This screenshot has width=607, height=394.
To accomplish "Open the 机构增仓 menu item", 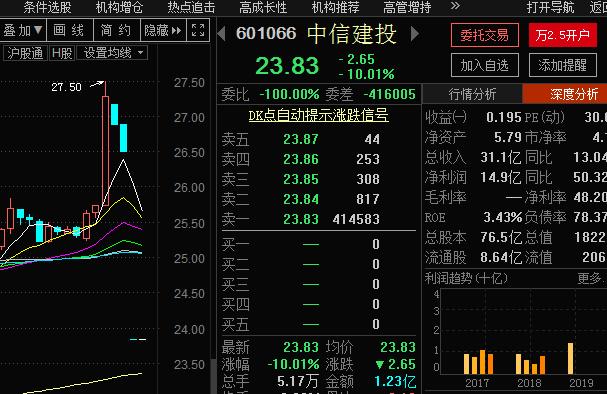I will [119, 7].
